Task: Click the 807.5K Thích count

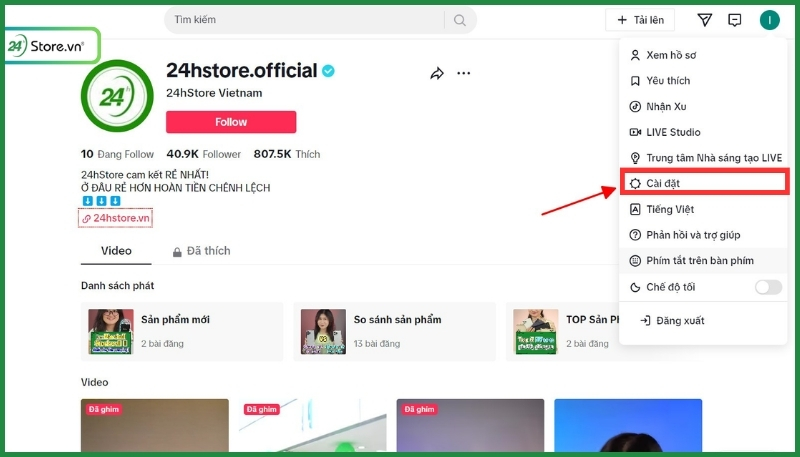Action: click(x=287, y=154)
